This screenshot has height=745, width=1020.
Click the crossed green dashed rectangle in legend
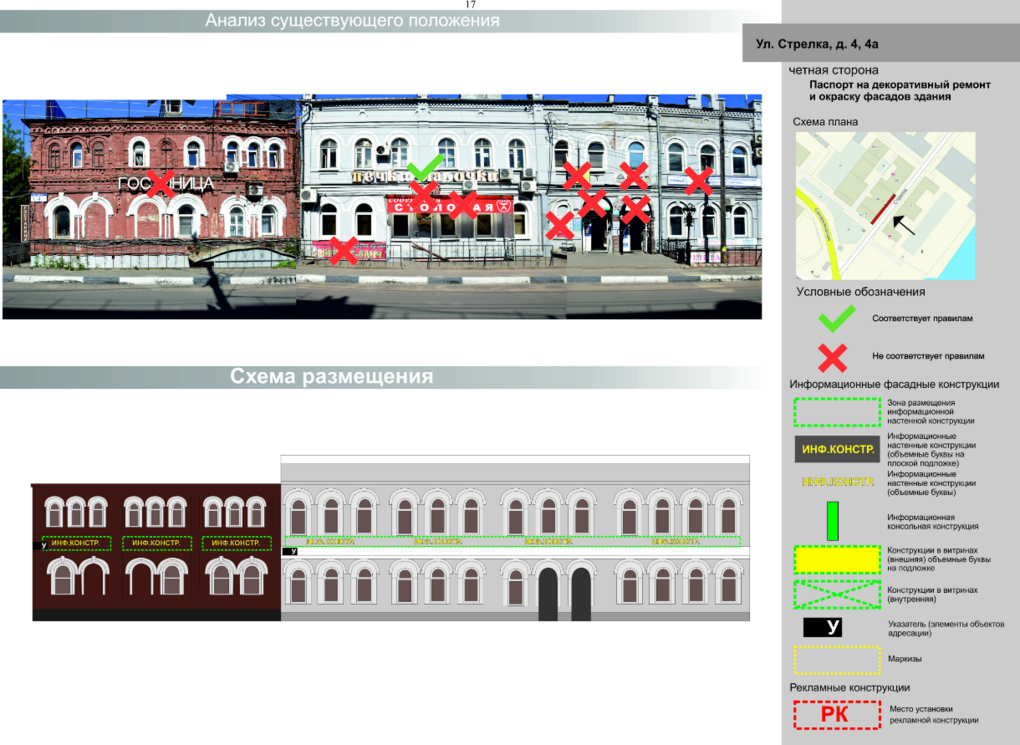836,596
